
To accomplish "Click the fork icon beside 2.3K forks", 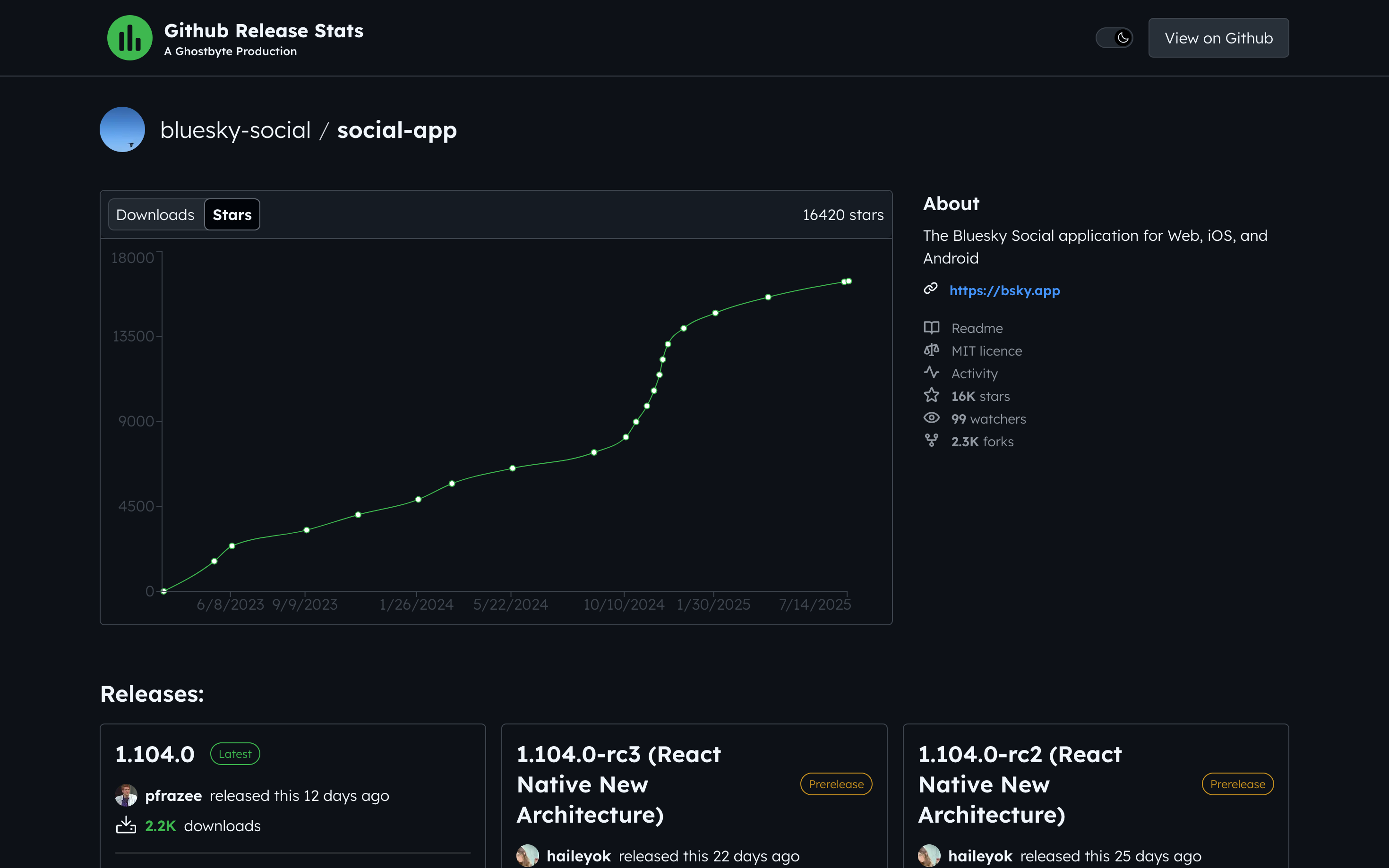I will tap(931, 441).
